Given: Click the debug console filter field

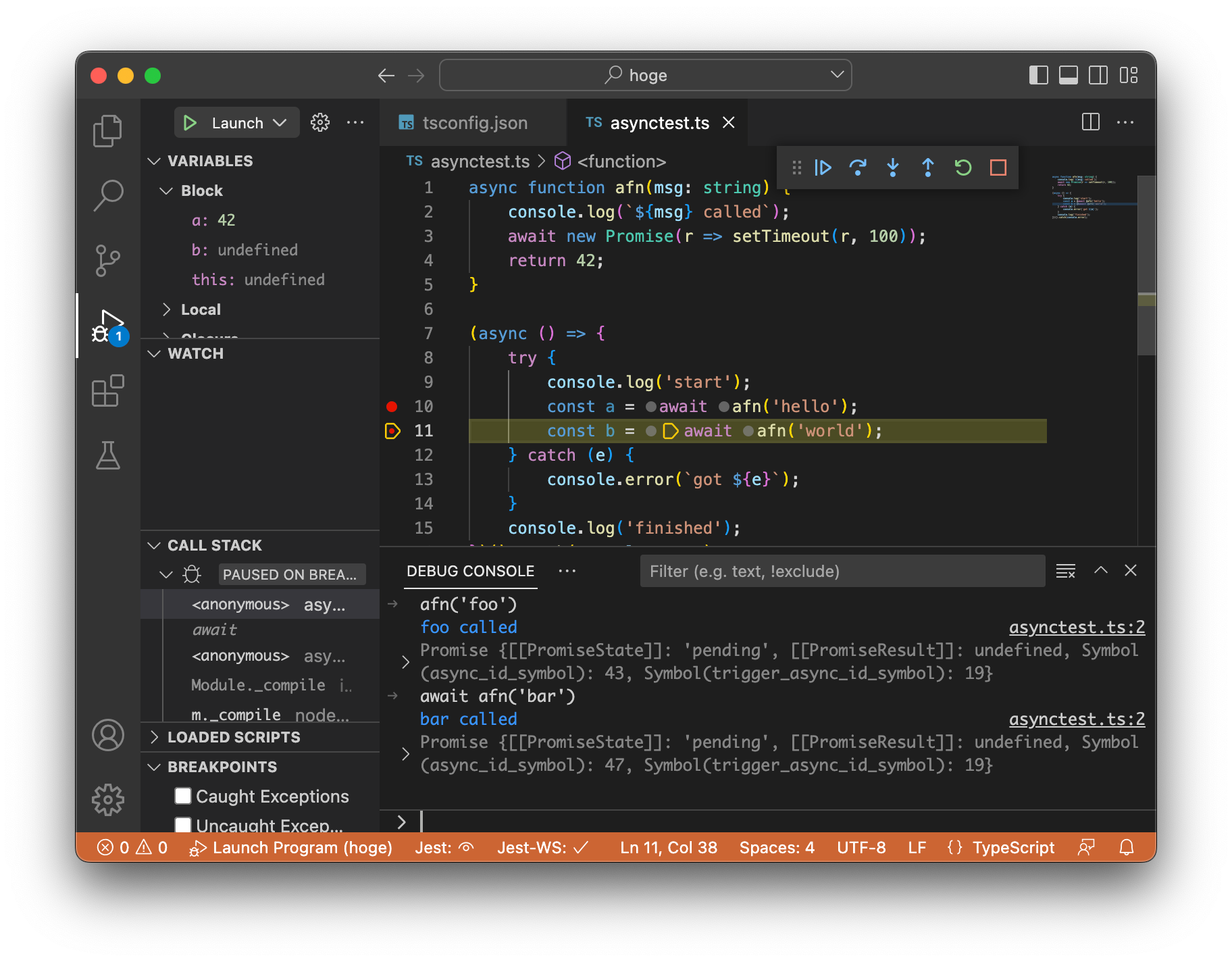Looking at the screenshot, I should [842, 572].
